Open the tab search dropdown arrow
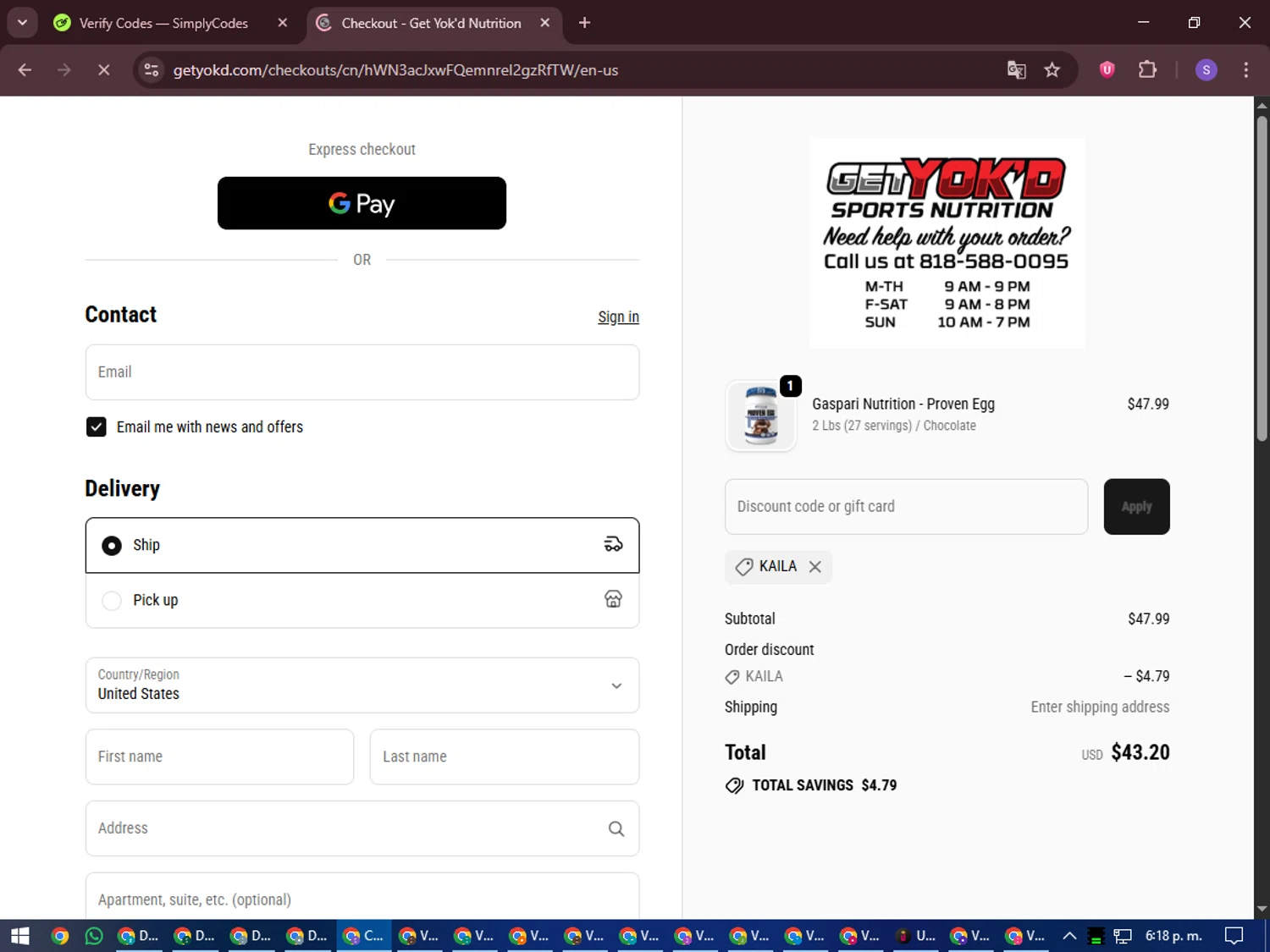This screenshot has width=1270, height=952. (x=23, y=23)
